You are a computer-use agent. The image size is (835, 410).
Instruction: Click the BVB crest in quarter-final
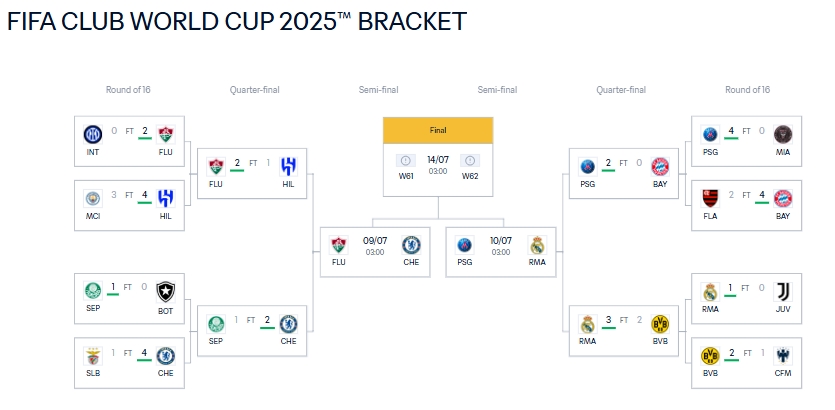coord(660,323)
